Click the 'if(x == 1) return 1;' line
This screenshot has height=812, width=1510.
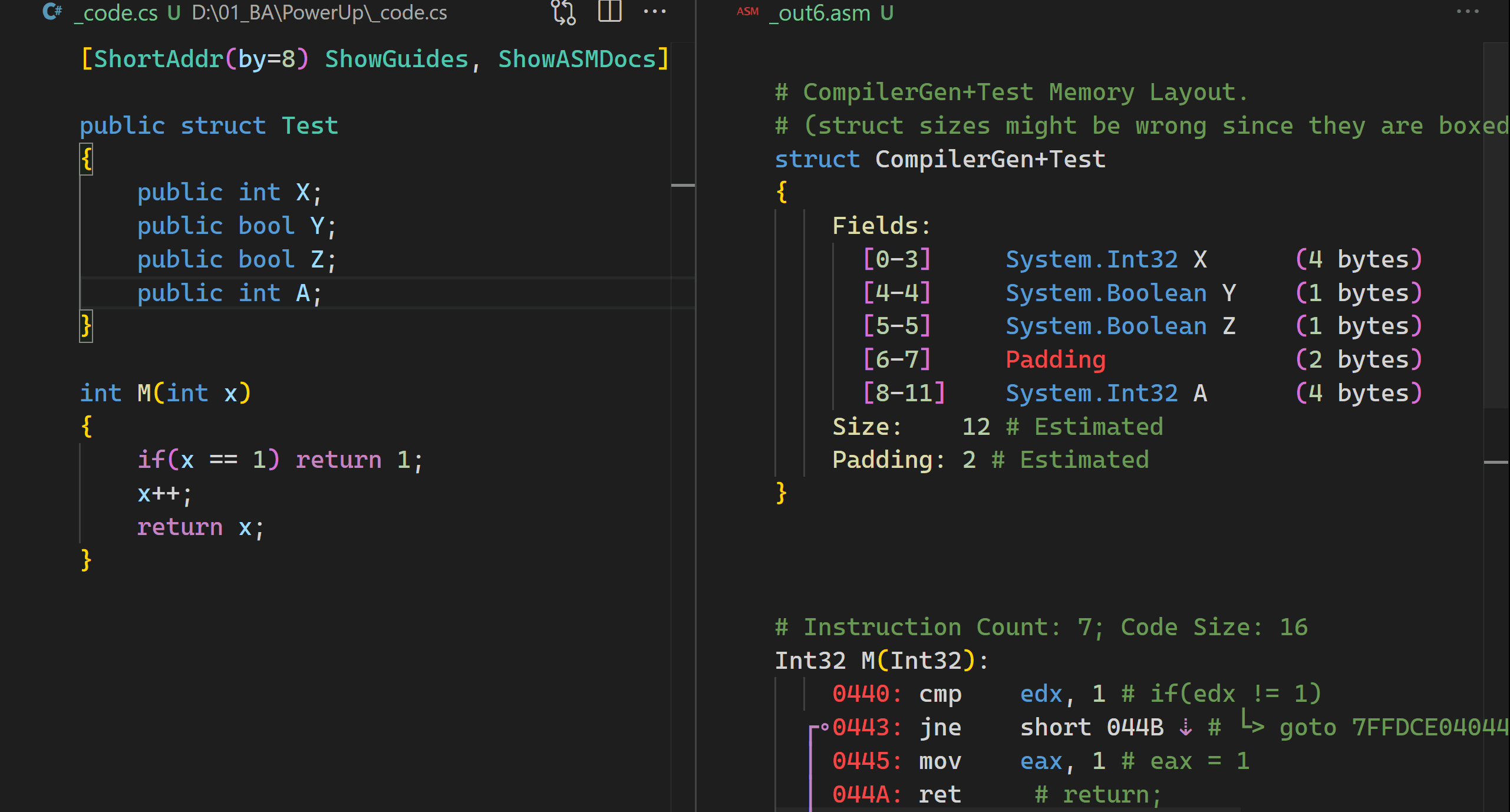(x=279, y=460)
